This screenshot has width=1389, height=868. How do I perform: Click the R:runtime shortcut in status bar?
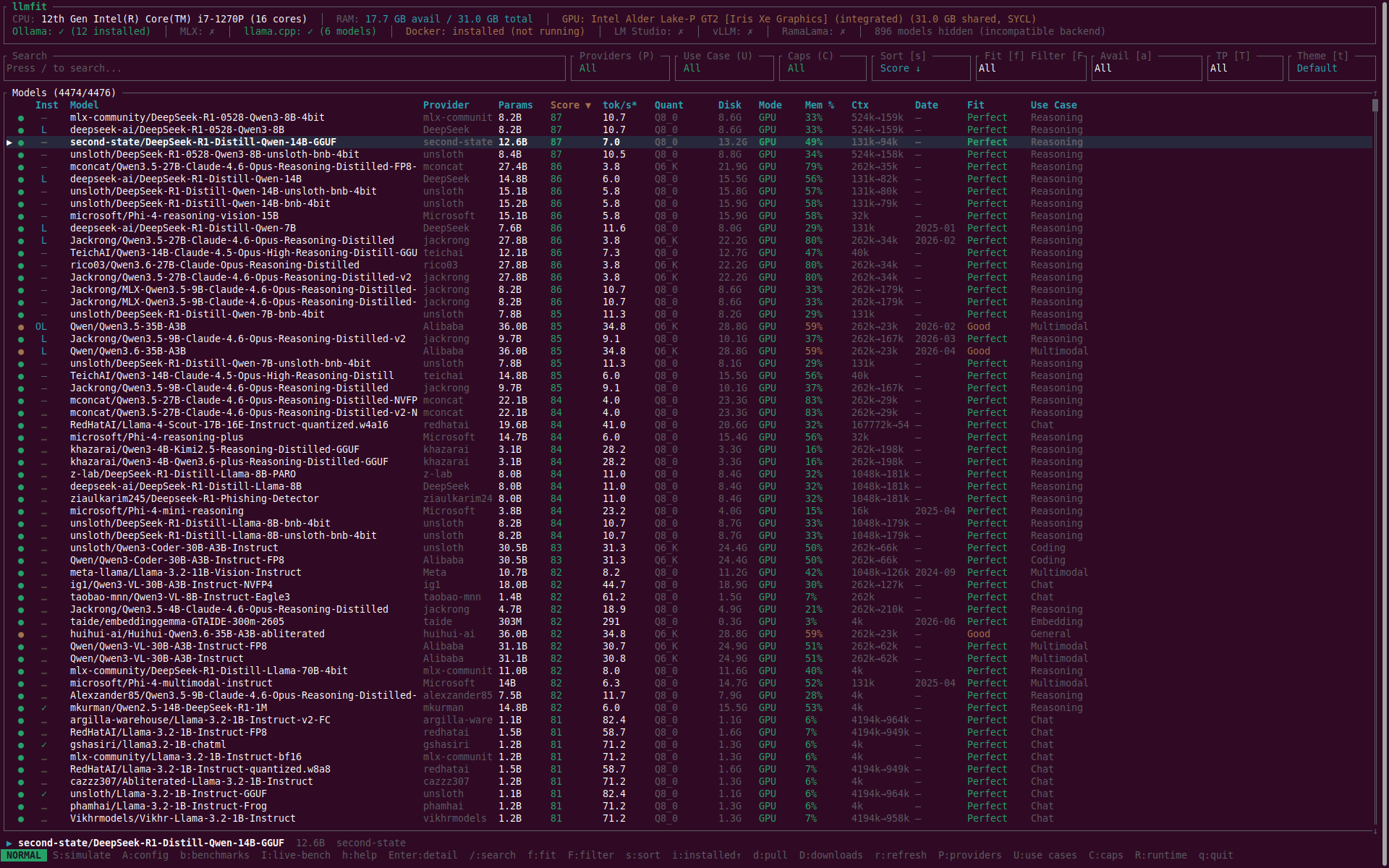point(1161,855)
